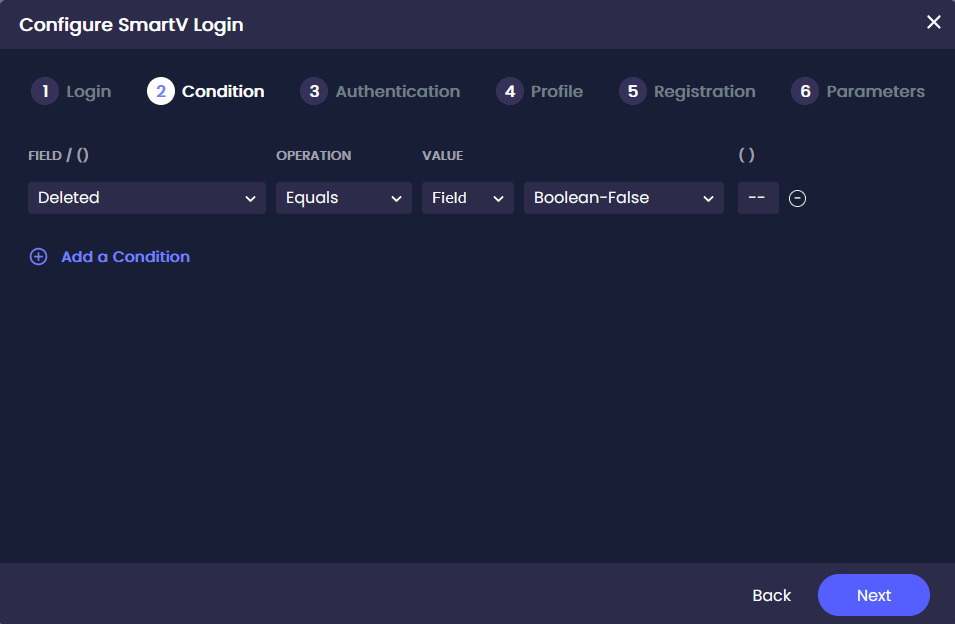
Task: Go to step 5 Registration
Action: pyautogui.click(x=687, y=91)
